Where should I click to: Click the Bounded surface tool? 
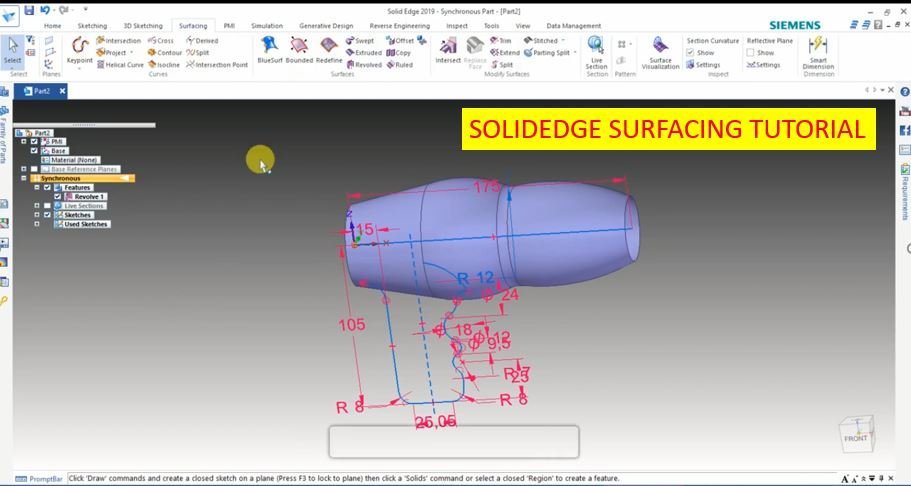pos(299,49)
